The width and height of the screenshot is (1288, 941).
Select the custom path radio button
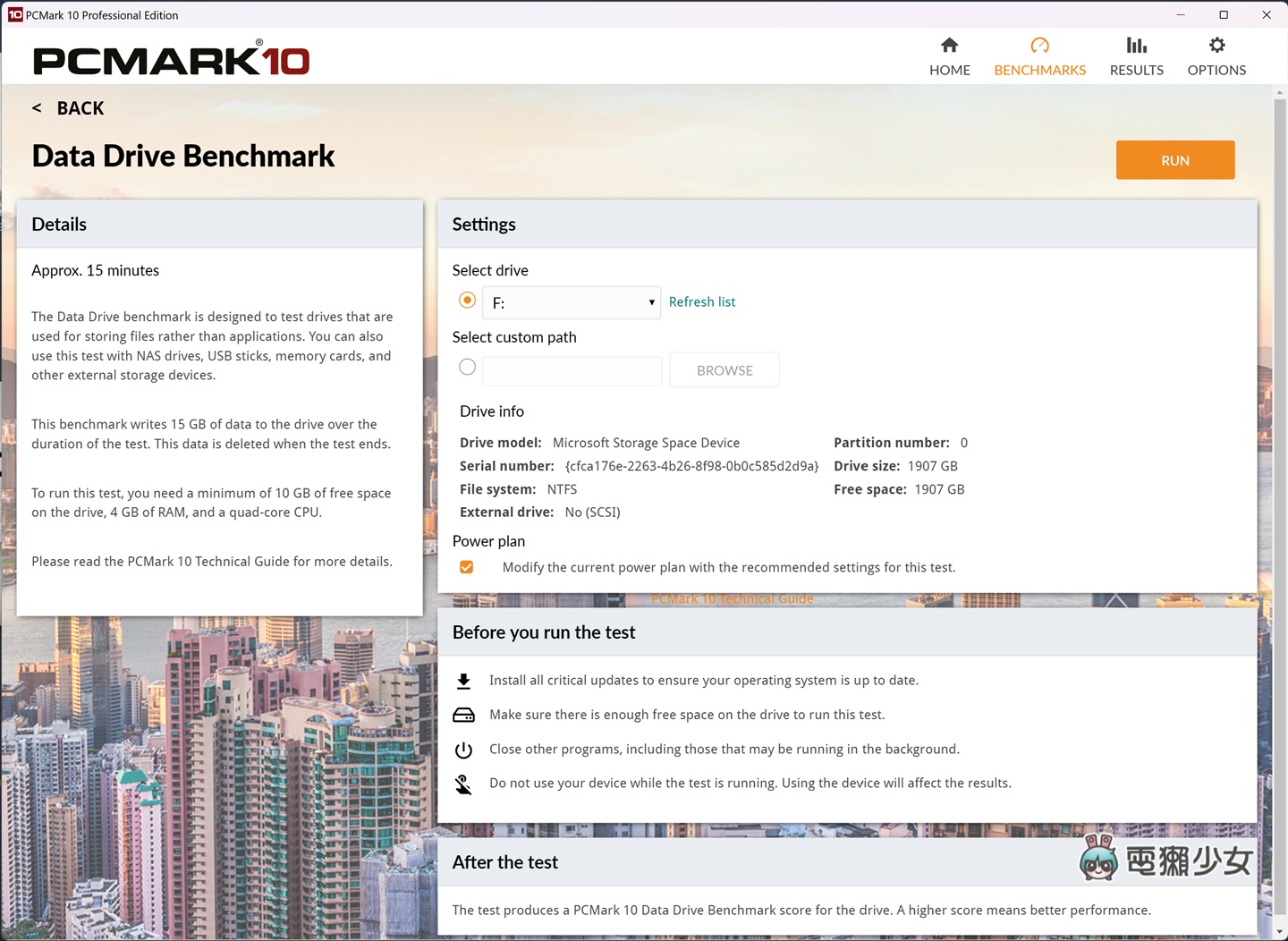(x=467, y=367)
